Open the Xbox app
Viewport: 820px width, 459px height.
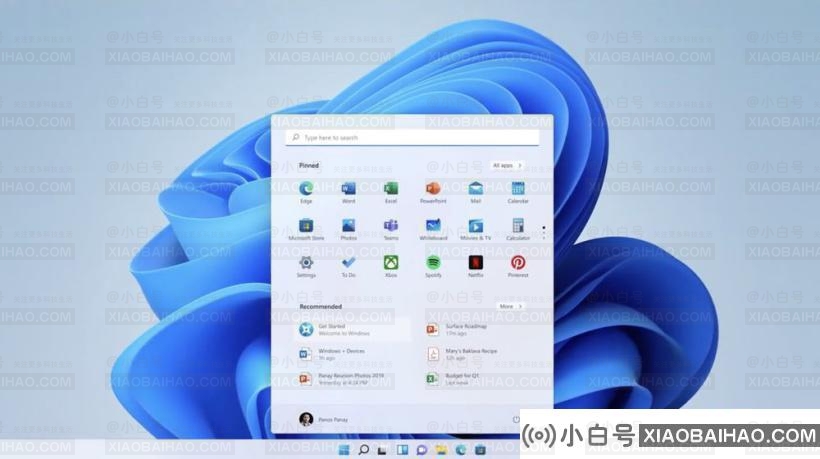[x=391, y=267]
